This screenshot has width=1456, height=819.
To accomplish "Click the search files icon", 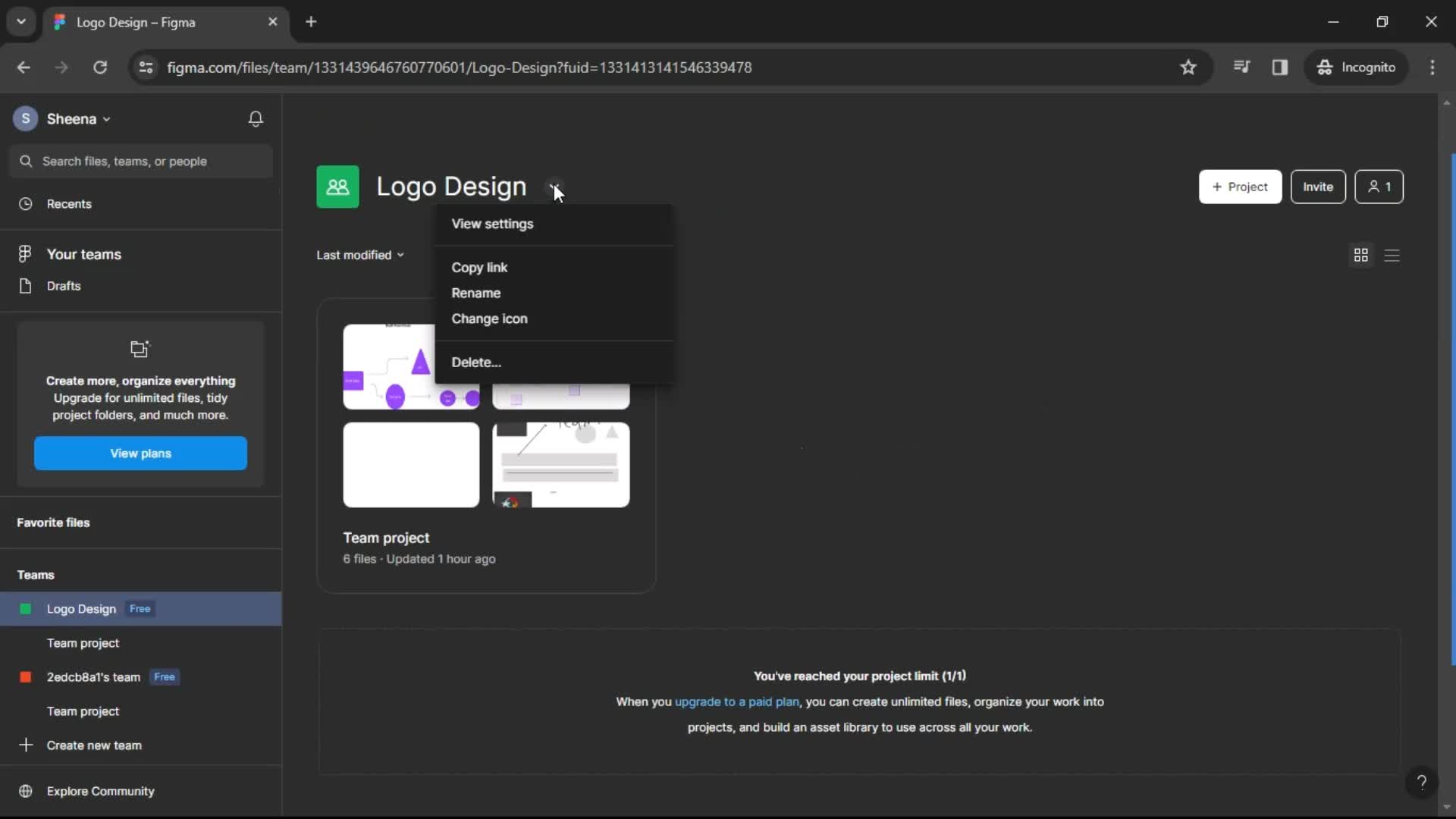I will 26,161.
